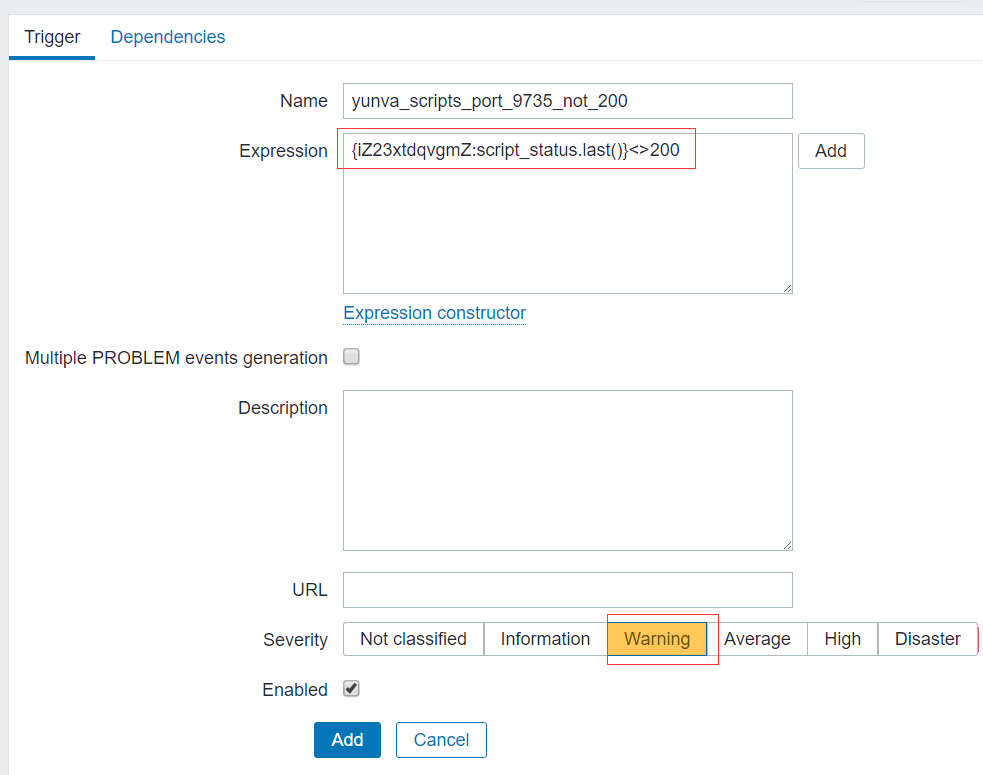Set severity to Not classified

pyautogui.click(x=413, y=639)
